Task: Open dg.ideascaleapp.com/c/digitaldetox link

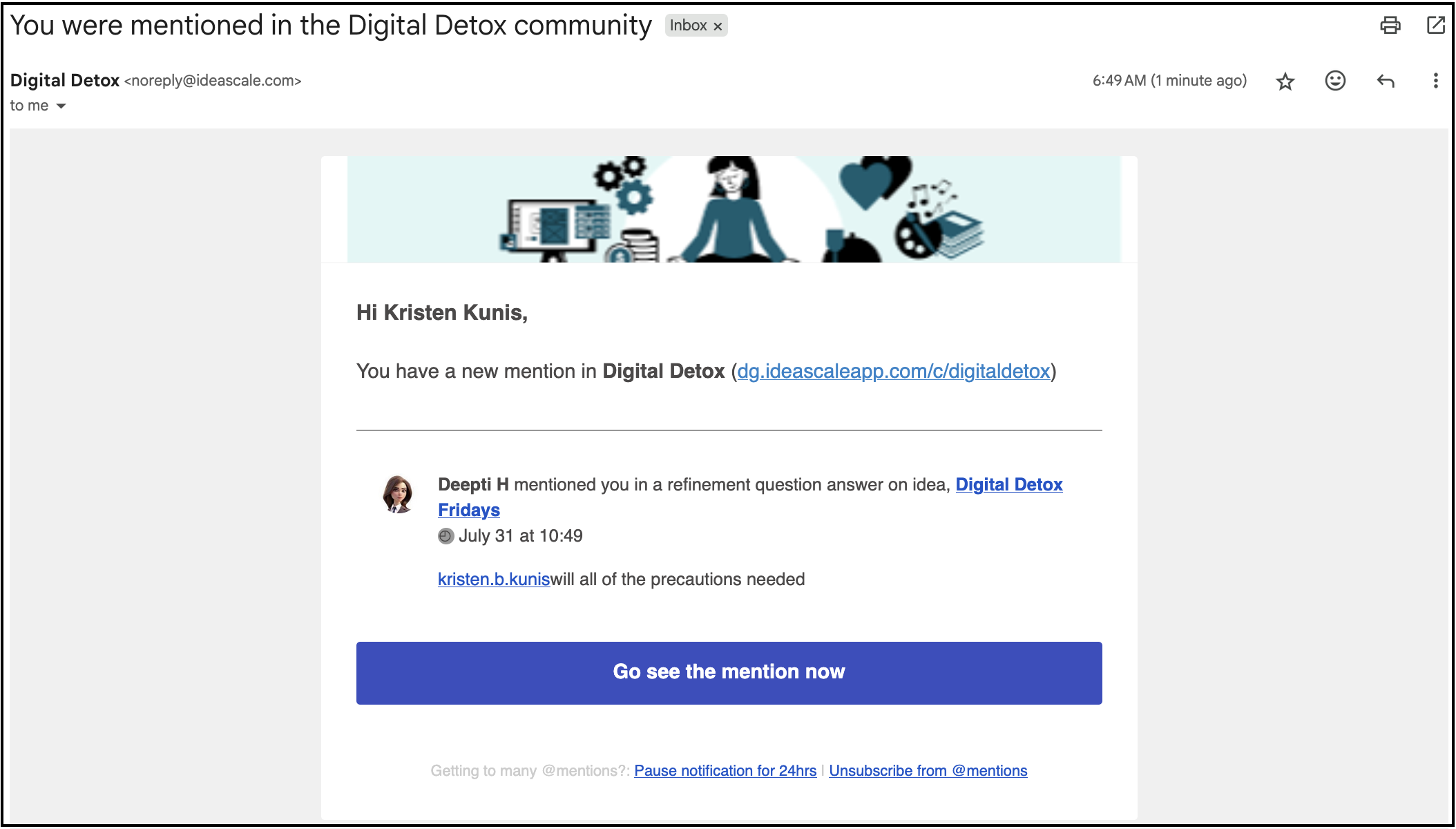Action: [x=894, y=371]
